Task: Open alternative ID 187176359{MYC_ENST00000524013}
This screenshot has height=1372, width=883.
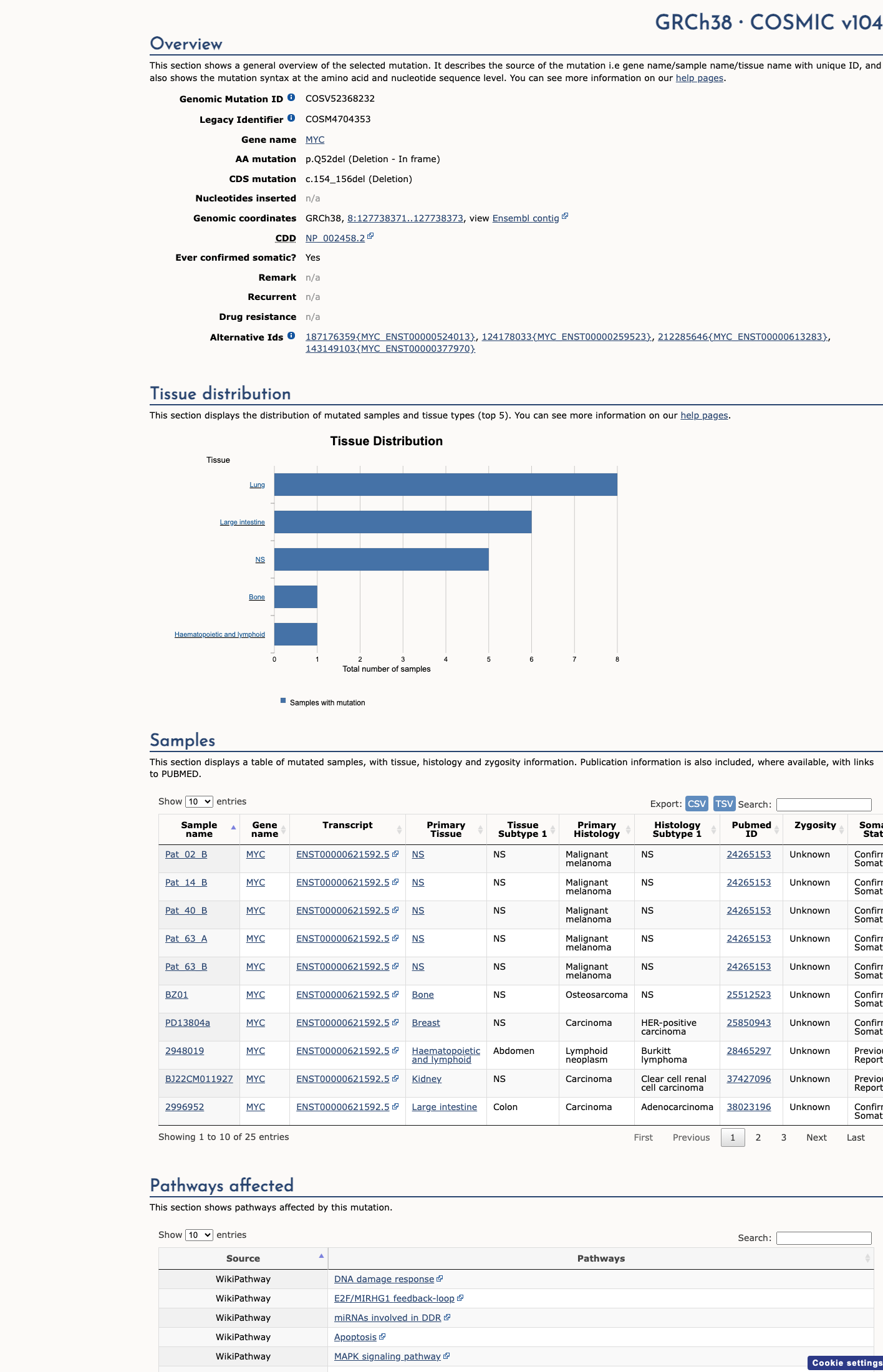Action: click(390, 337)
